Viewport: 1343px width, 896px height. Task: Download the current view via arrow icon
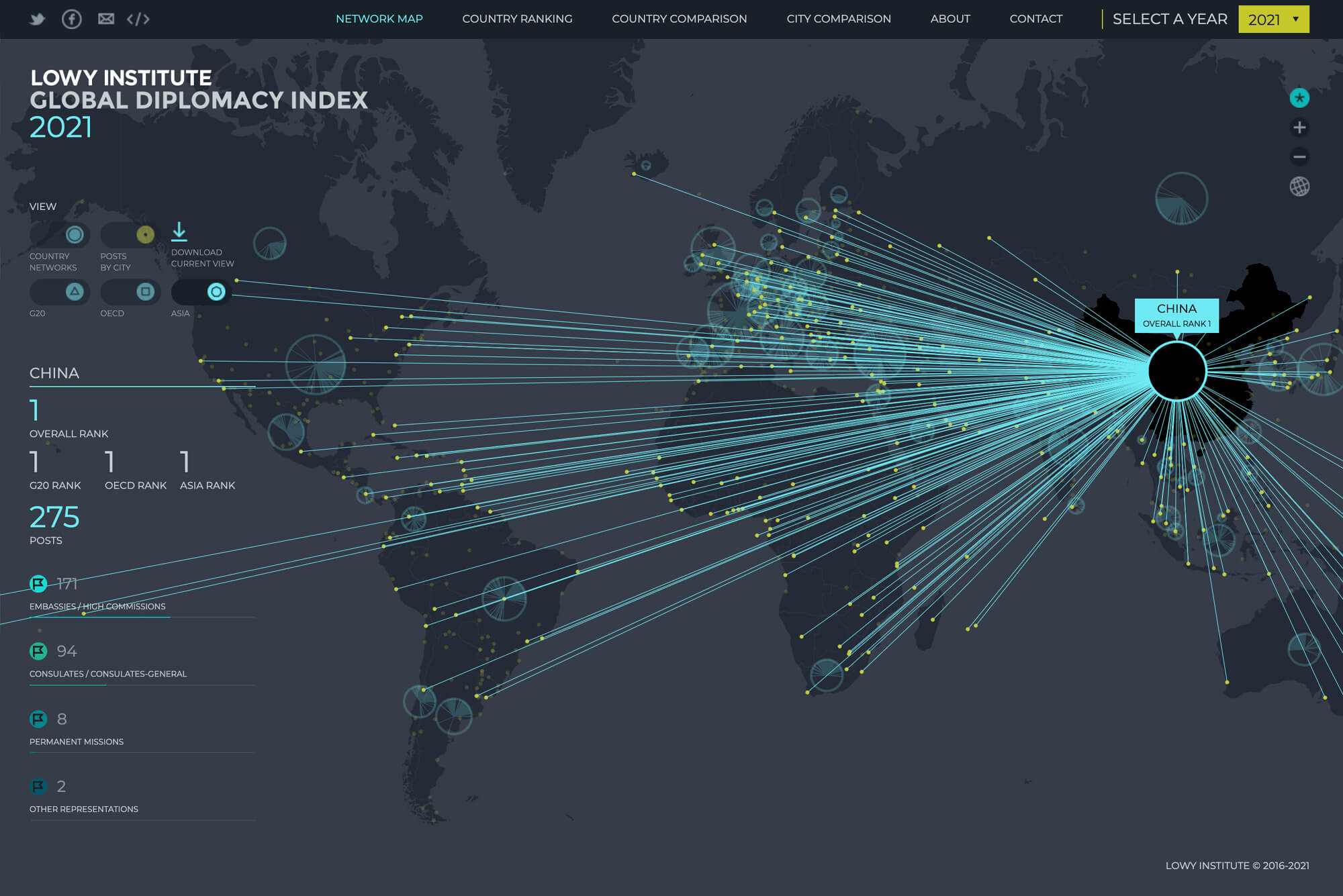click(179, 232)
